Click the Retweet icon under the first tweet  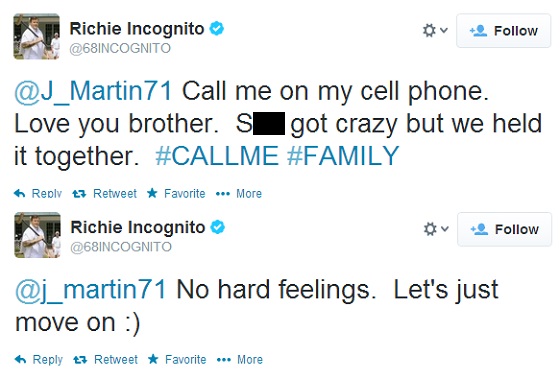79,194
